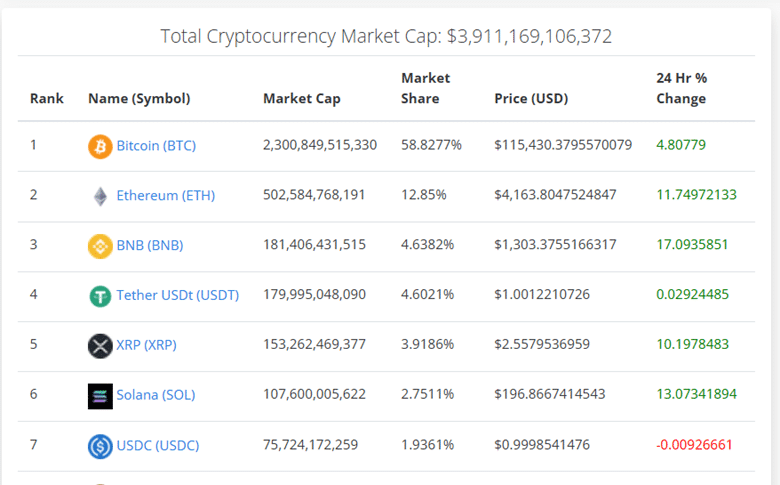Click the Price (USD) column header

(x=533, y=99)
